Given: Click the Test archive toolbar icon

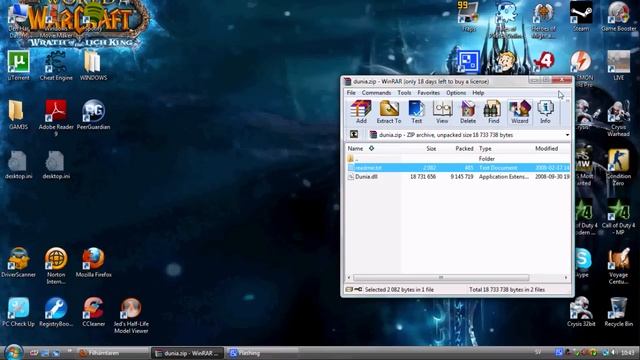Looking at the screenshot, I should [416, 112].
